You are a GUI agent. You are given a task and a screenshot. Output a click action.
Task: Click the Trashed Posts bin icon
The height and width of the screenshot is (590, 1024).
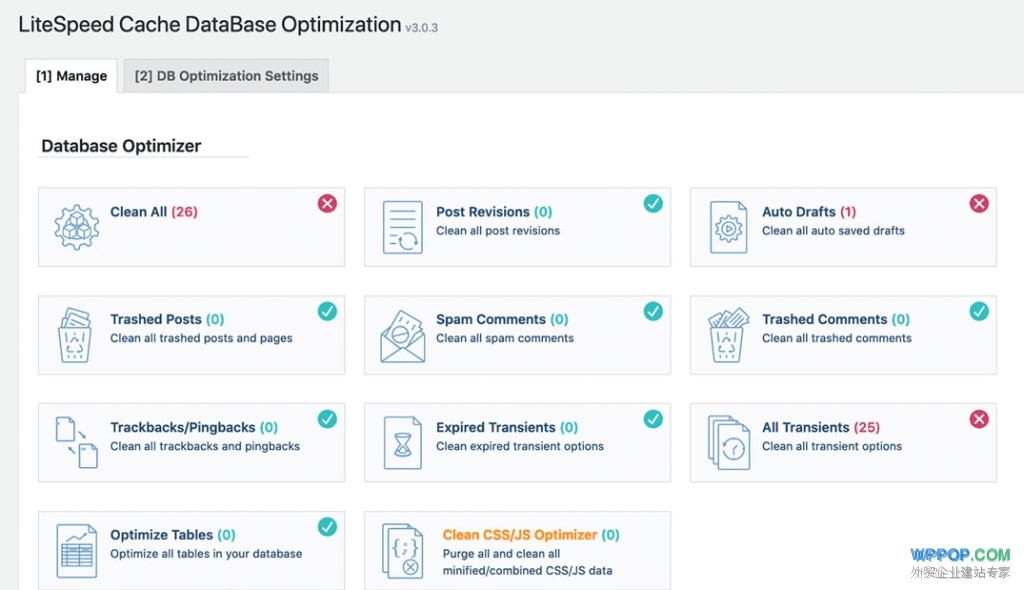point(76,335)
